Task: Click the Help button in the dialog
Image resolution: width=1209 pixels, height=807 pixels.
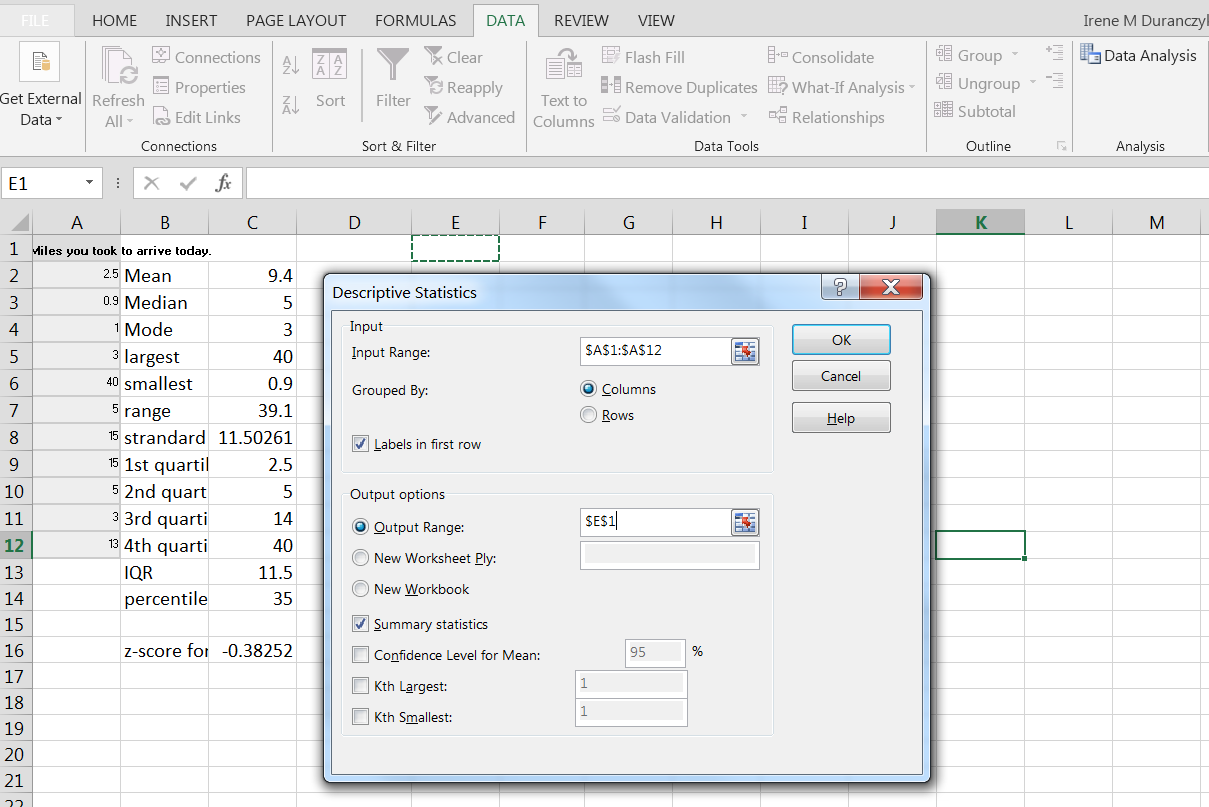Action: pos(841,418)
